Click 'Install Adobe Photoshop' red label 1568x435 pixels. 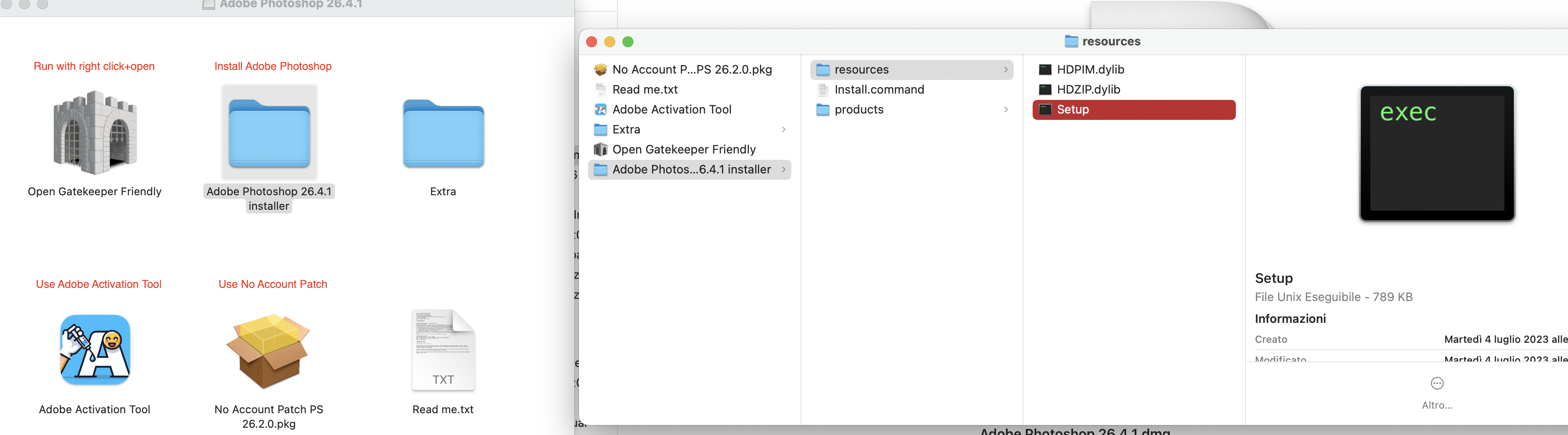(x=273, y=66)
